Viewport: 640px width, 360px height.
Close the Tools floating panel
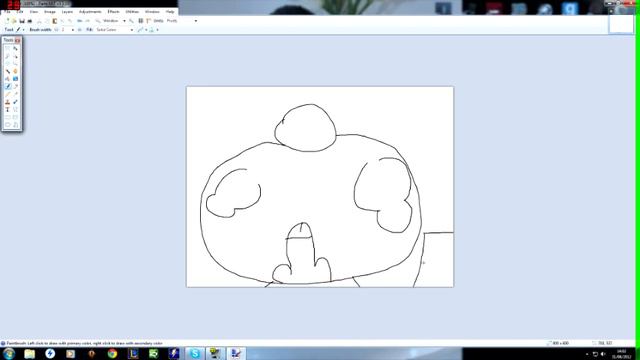point(18,40)
